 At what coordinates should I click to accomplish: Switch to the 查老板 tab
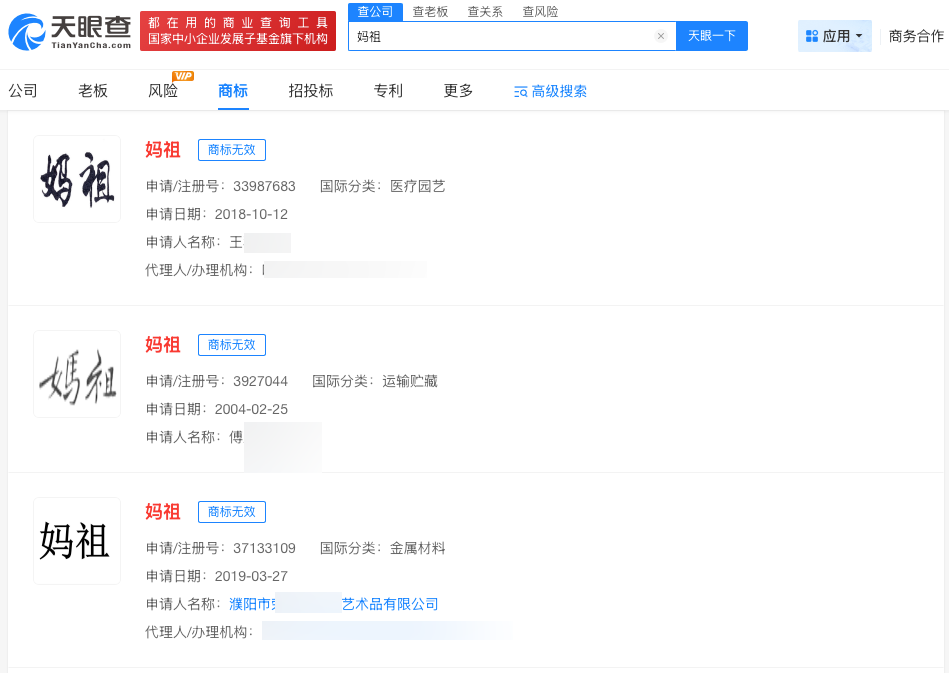[x=430, y=12]
